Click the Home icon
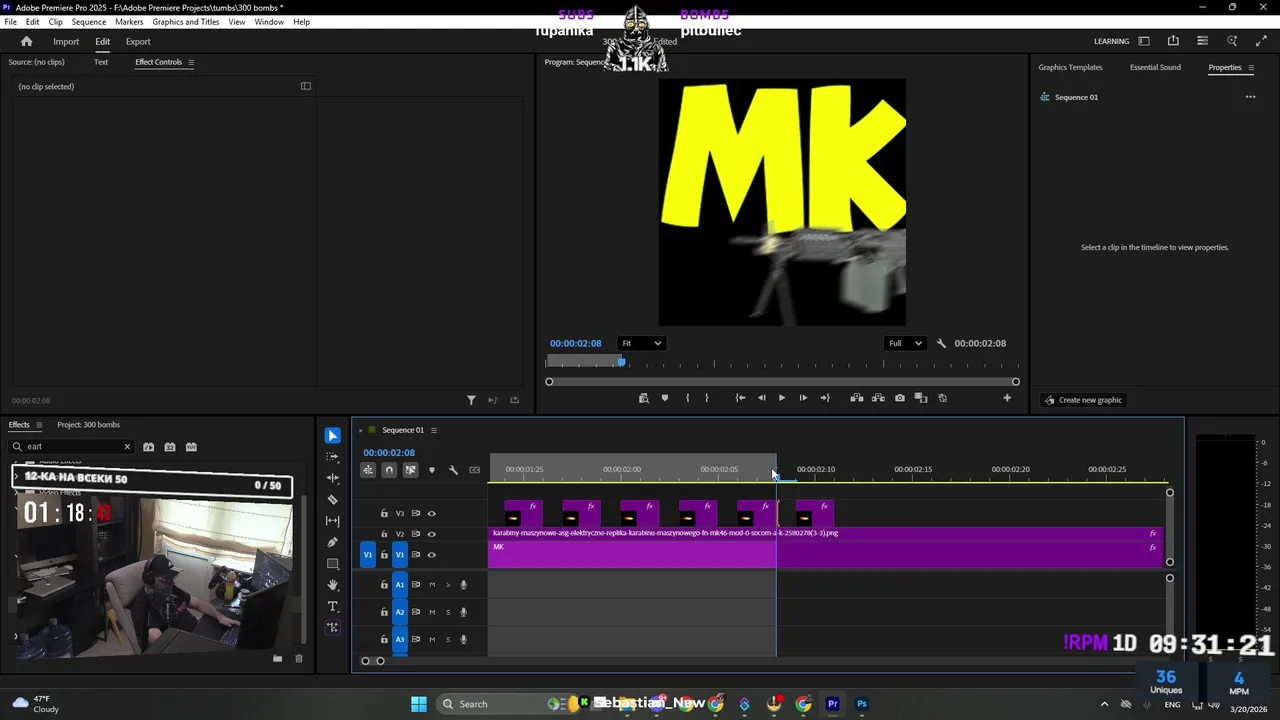 [27, 41]
